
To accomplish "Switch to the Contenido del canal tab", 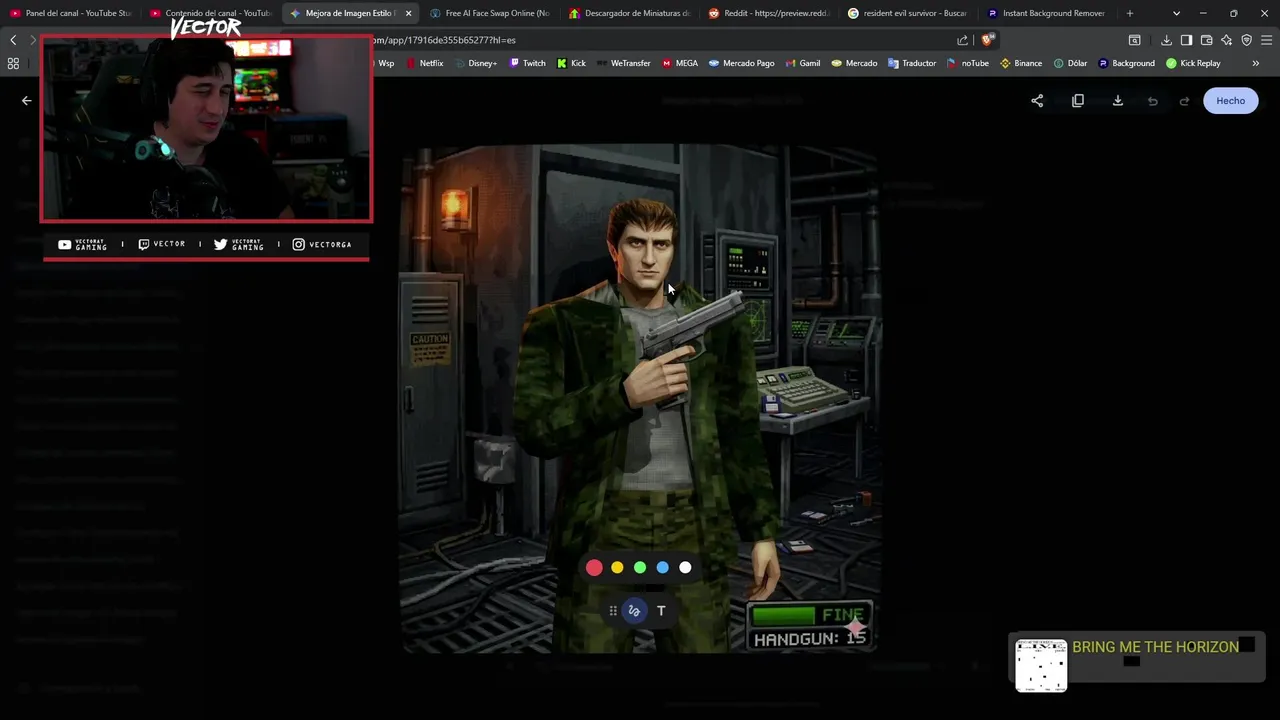I will pyautogui.click(x=210, y=13).
